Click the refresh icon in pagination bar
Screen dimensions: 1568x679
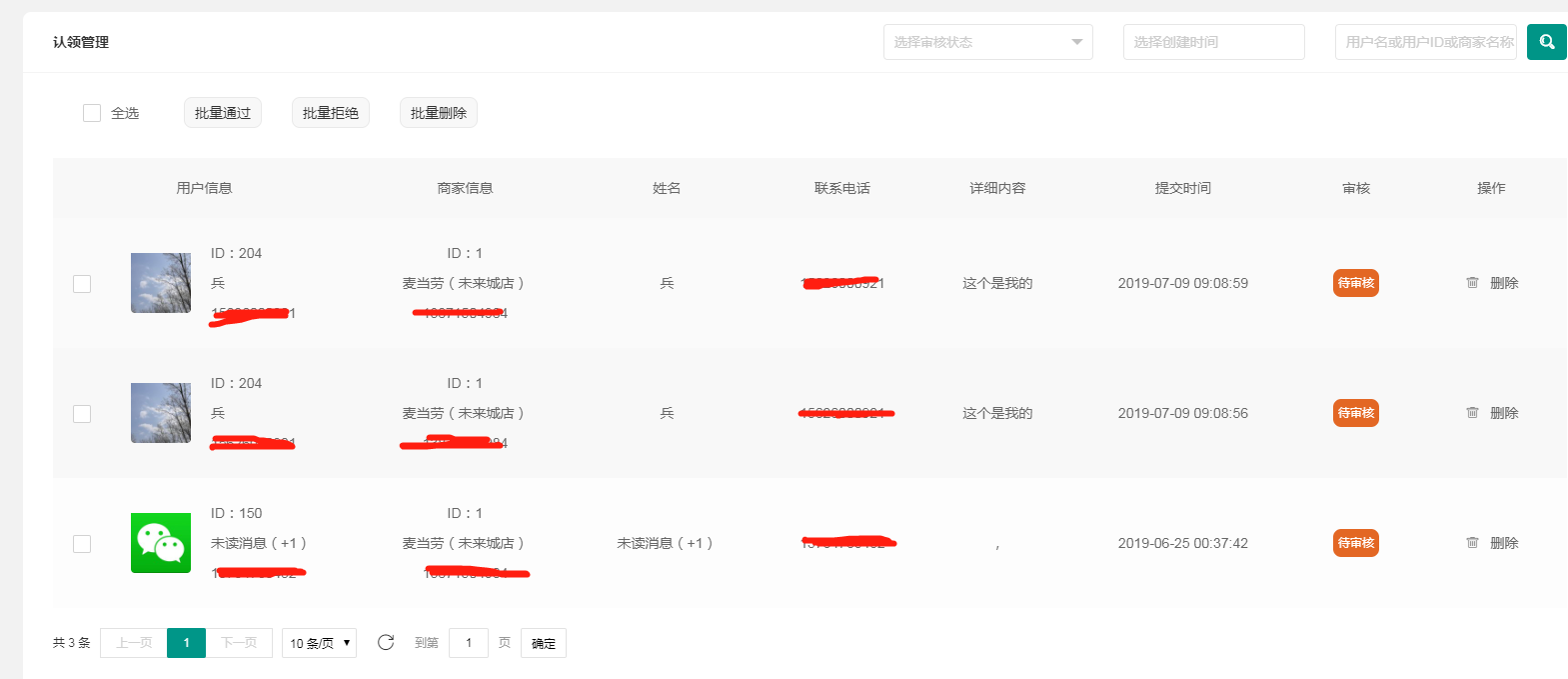click(386, 642)
